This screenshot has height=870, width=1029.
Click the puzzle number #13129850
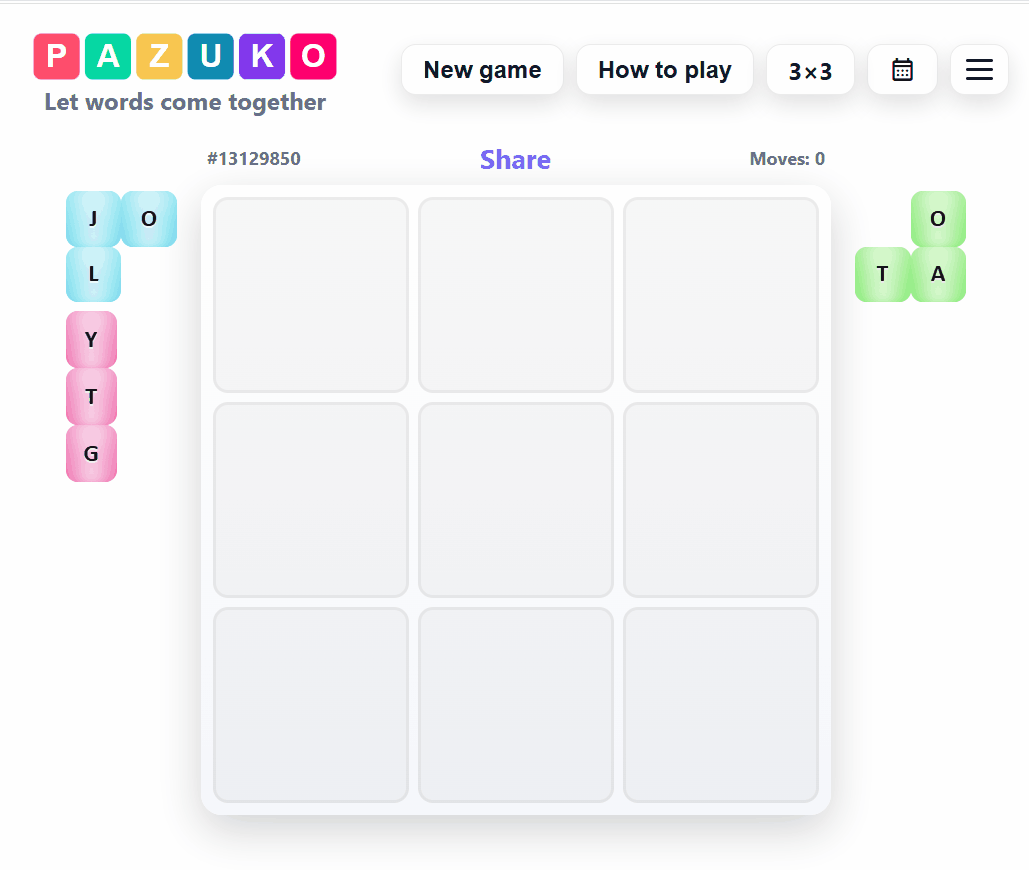(x=254, y=159)
